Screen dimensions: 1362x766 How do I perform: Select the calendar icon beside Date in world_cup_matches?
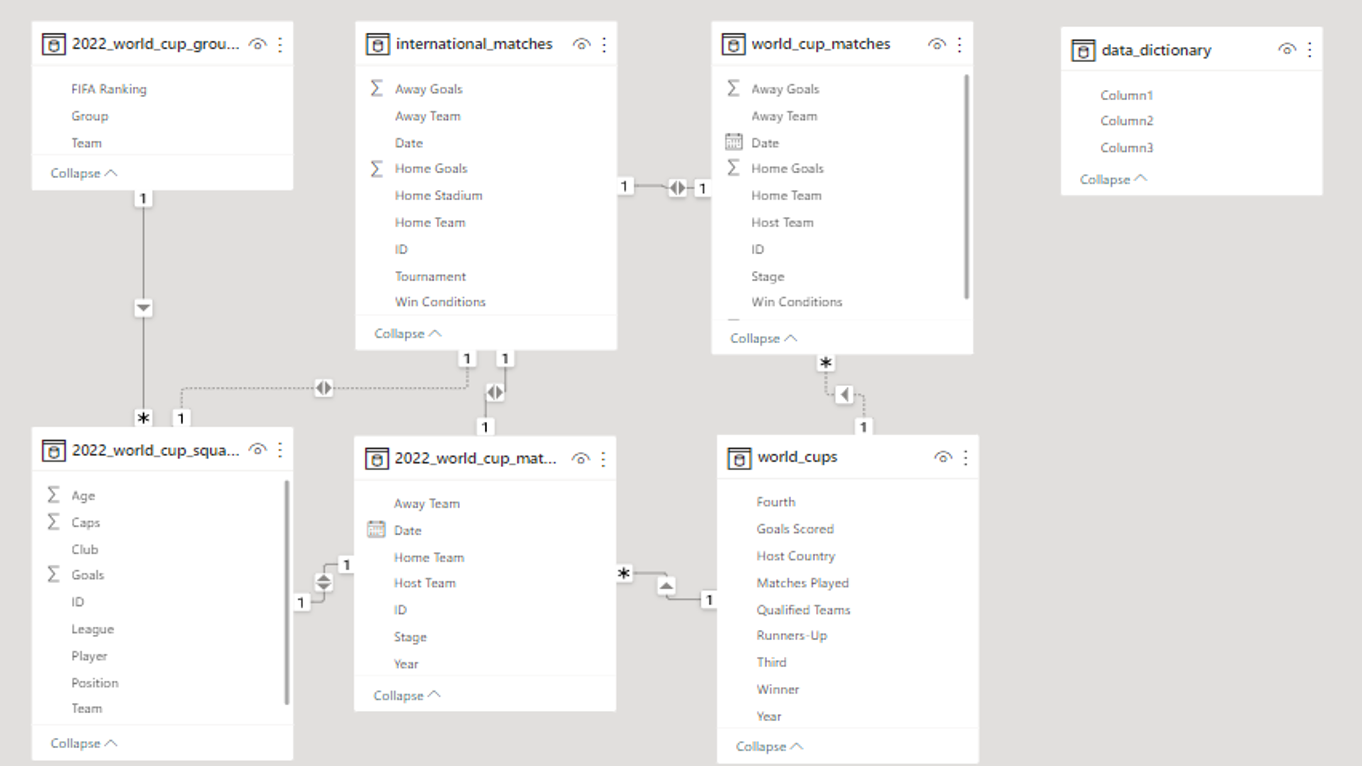coord(734,142)
